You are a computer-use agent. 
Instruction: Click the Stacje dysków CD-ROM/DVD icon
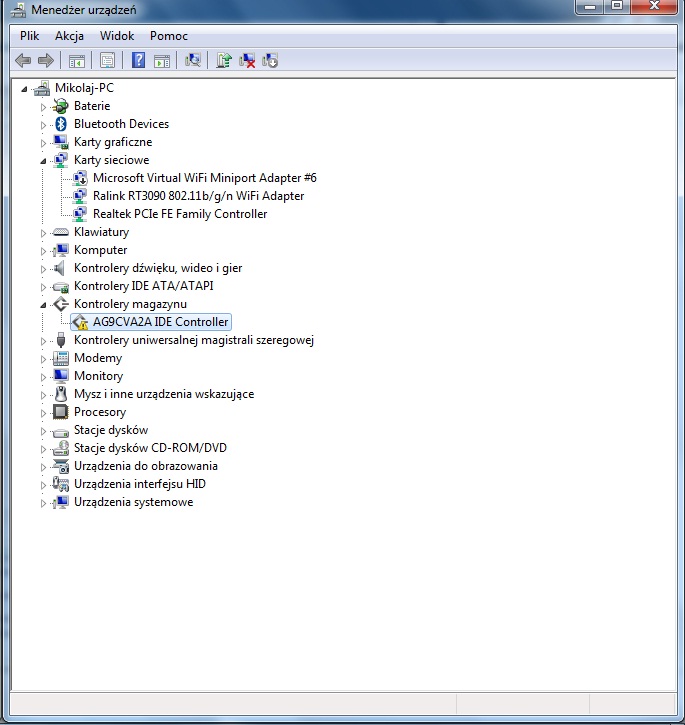pyautogui.click(x=61, y=448)
